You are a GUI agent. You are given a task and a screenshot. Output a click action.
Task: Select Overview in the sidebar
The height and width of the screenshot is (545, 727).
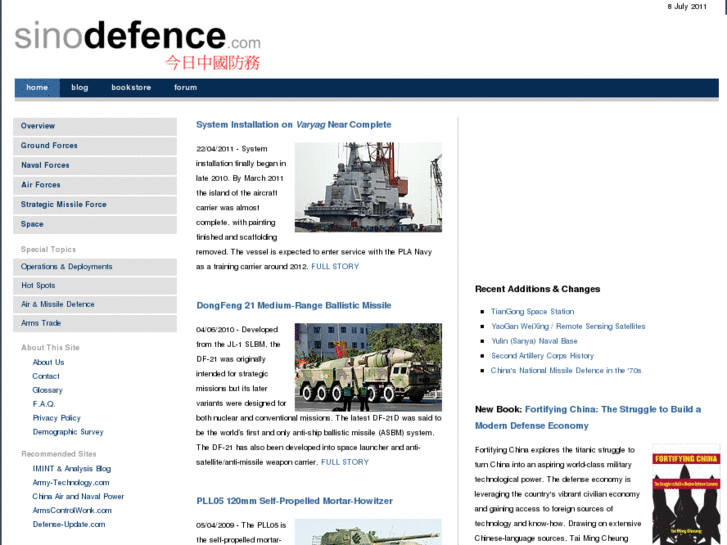95,126
